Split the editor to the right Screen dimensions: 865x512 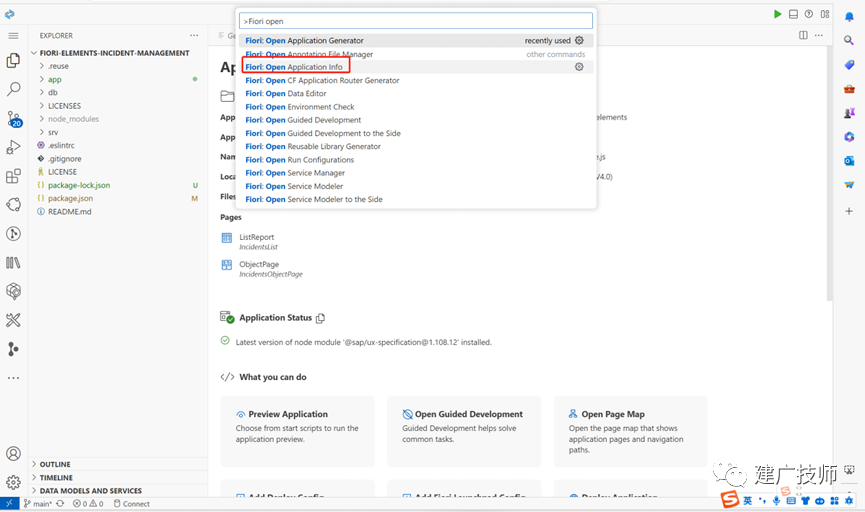coord(803,35)
